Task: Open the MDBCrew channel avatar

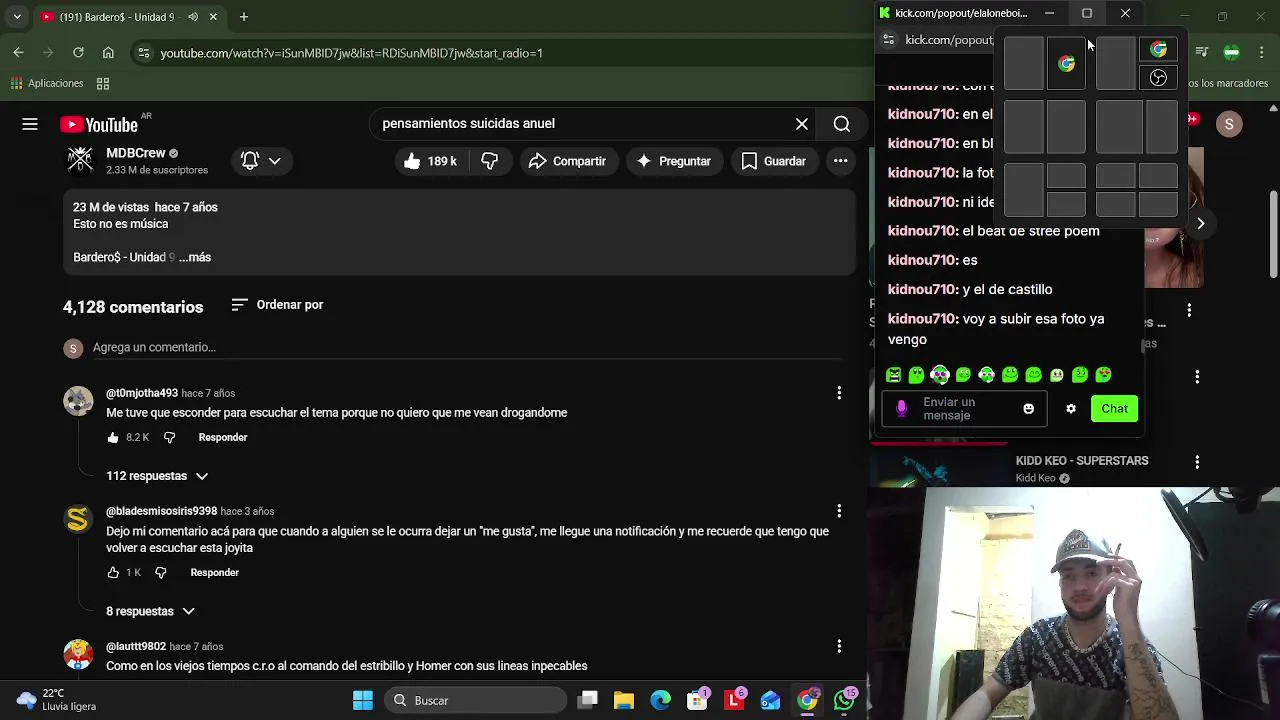Action: click(x=80, y=159)
